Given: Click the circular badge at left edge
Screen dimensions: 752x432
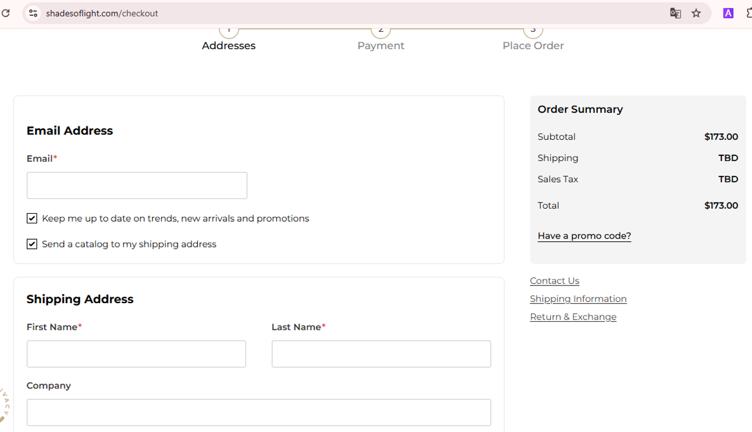Looking at the screenshot, I should pyautogui.click(x=4, y=405).
